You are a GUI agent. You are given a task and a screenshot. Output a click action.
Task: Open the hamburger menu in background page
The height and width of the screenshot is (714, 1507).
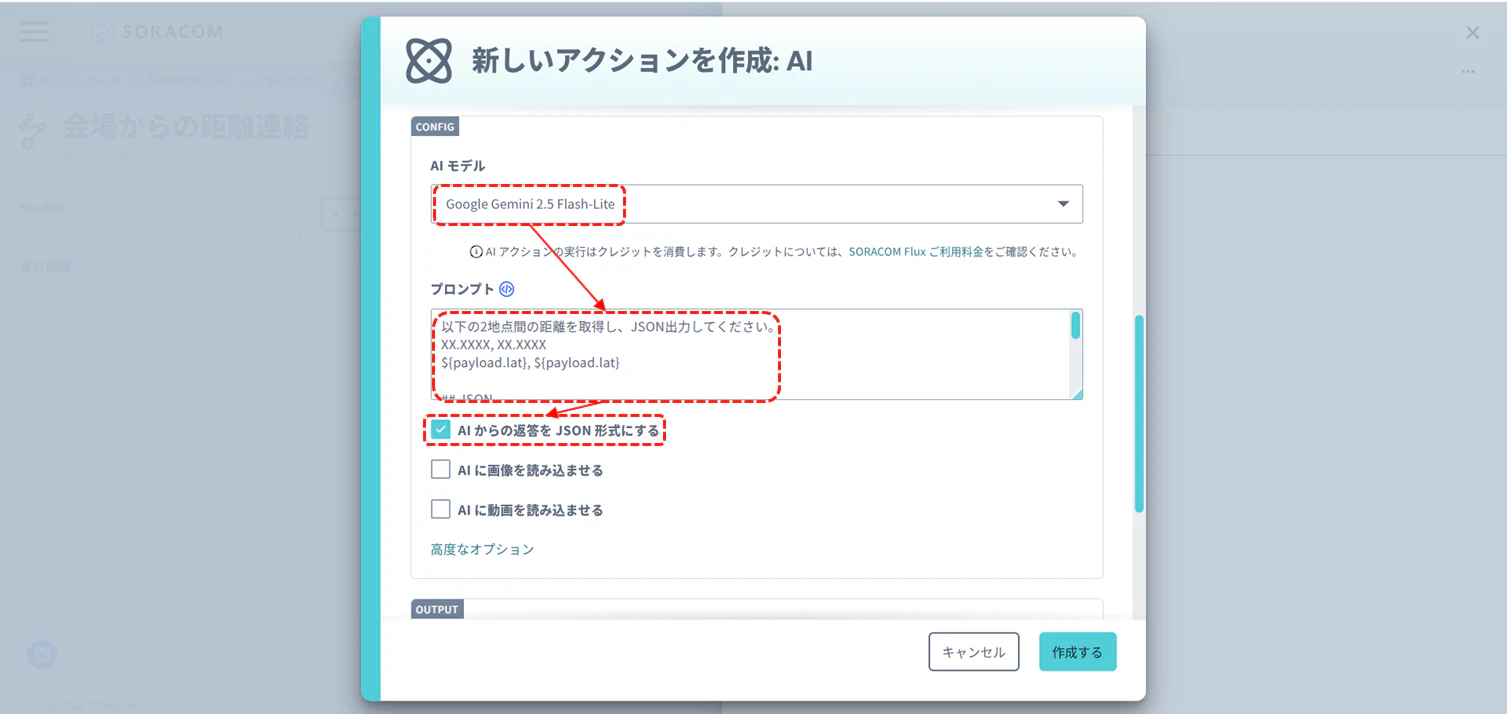point(34,31)
